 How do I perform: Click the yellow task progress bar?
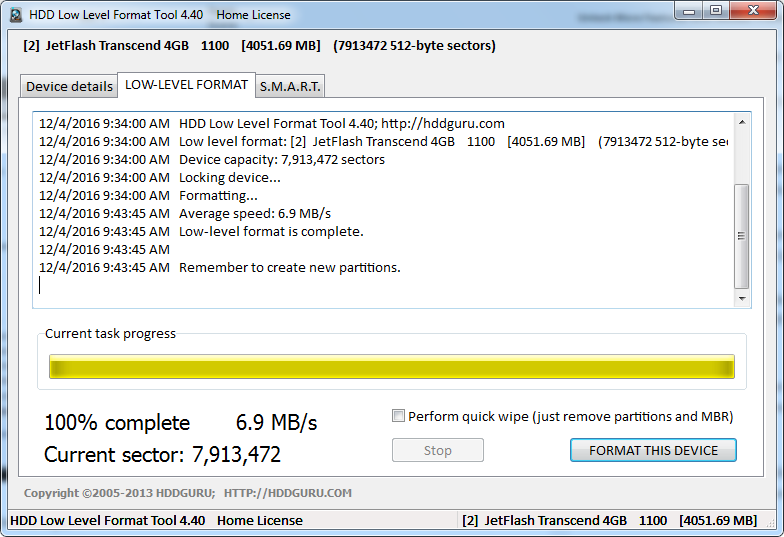[x=392, y=366]
